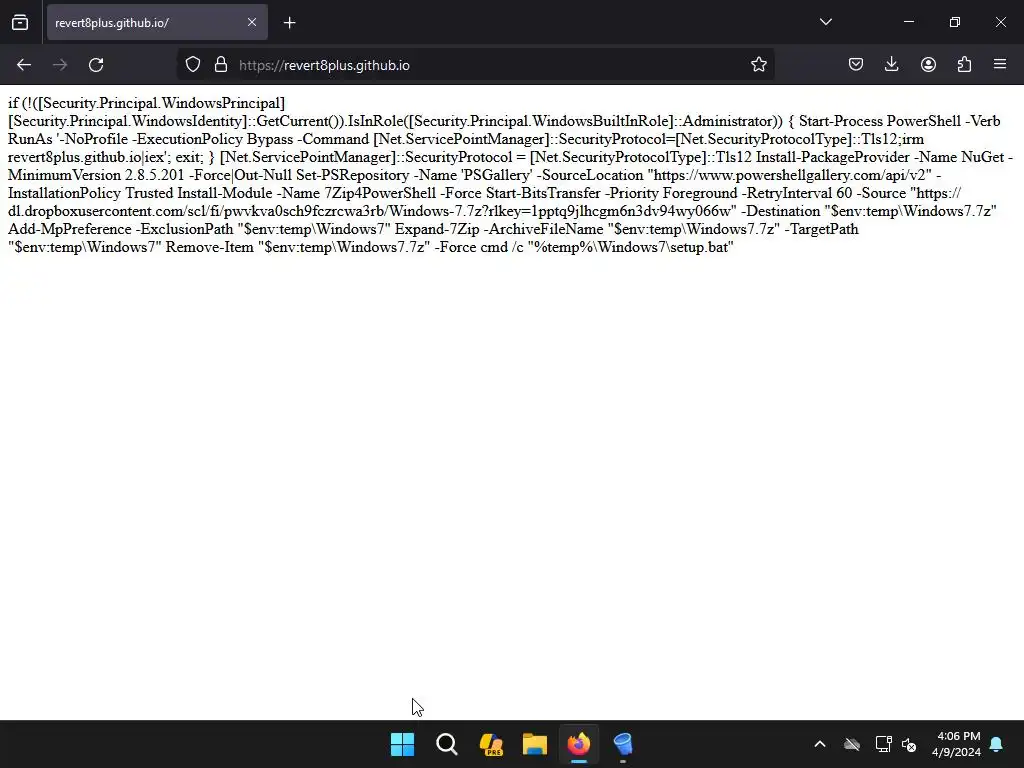Close the revert8plus.github.io tab
The height and width of the screenshot is (768, 1024).
coord(252,23)
